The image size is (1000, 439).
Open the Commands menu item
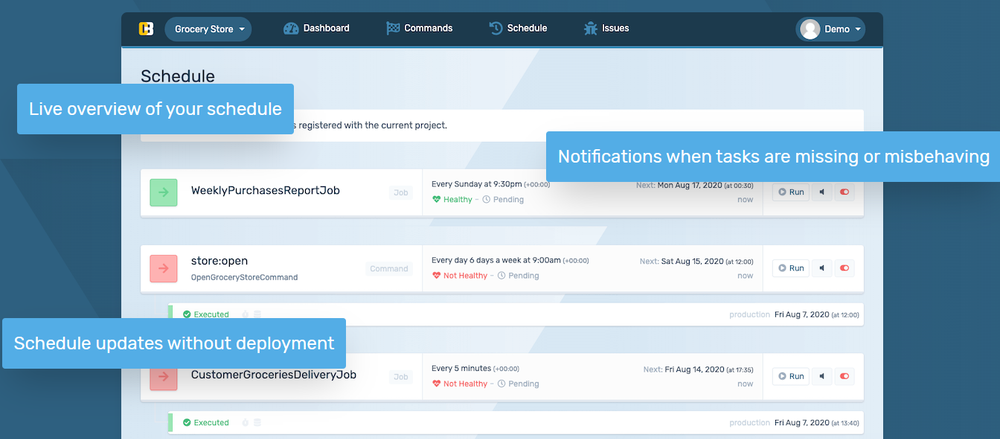pyautogui.click(x=419, y=28)
